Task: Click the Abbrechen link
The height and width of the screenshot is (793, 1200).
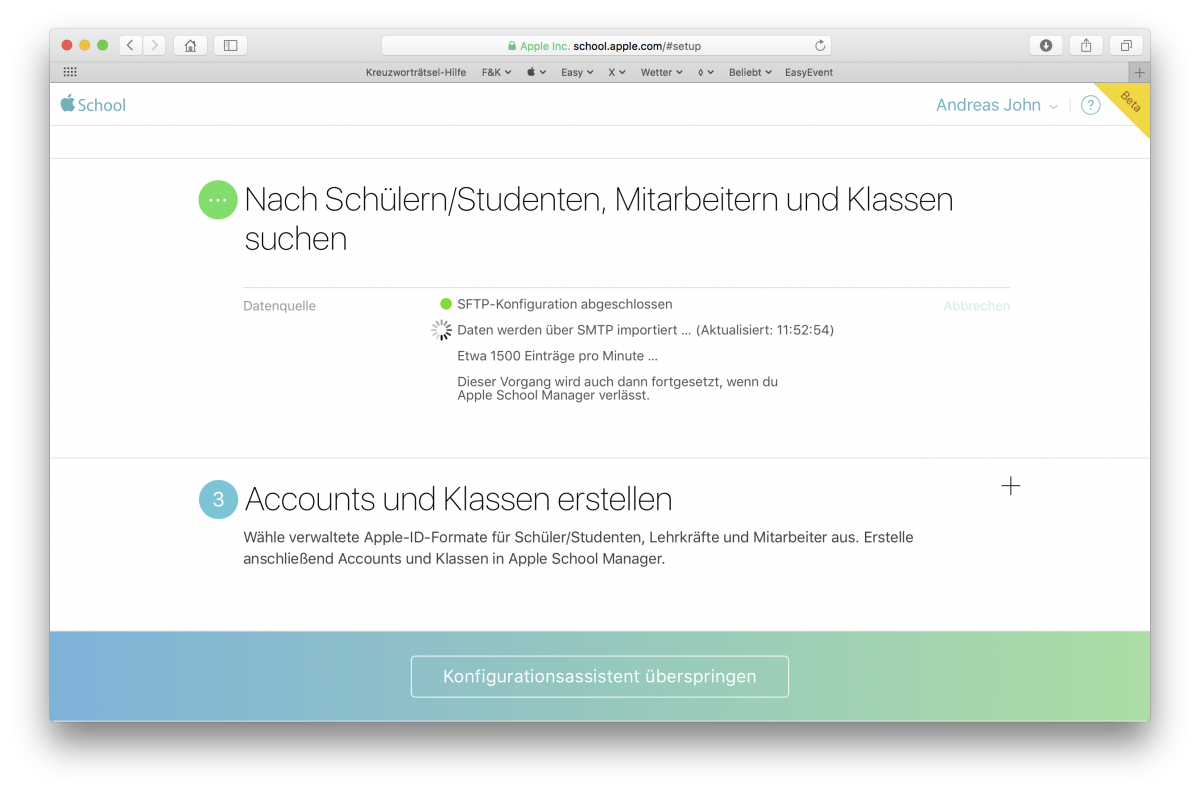Action: (x=976, y=306)
